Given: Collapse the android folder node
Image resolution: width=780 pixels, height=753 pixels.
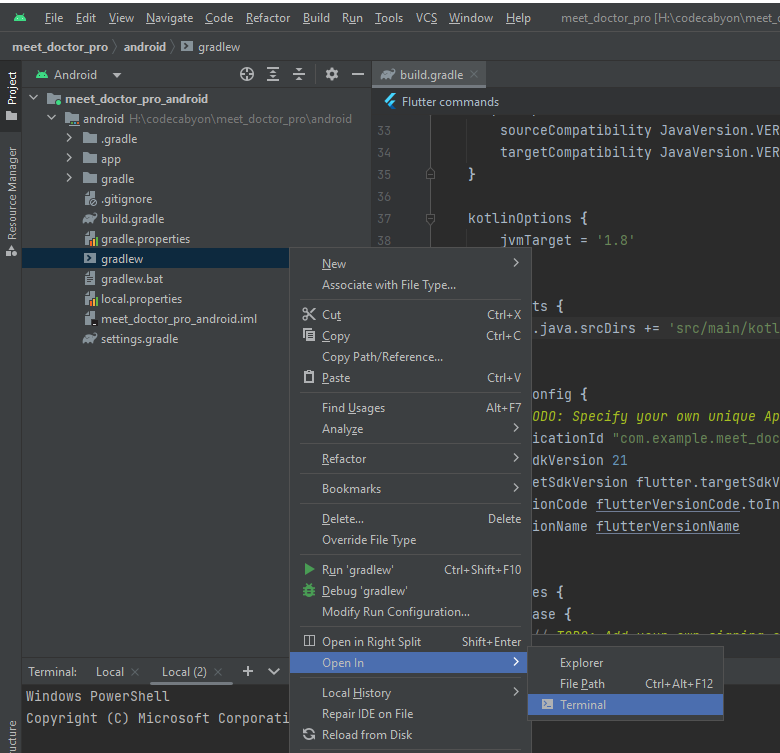Looking at the screenshot, I should click(x=51, y=118).
